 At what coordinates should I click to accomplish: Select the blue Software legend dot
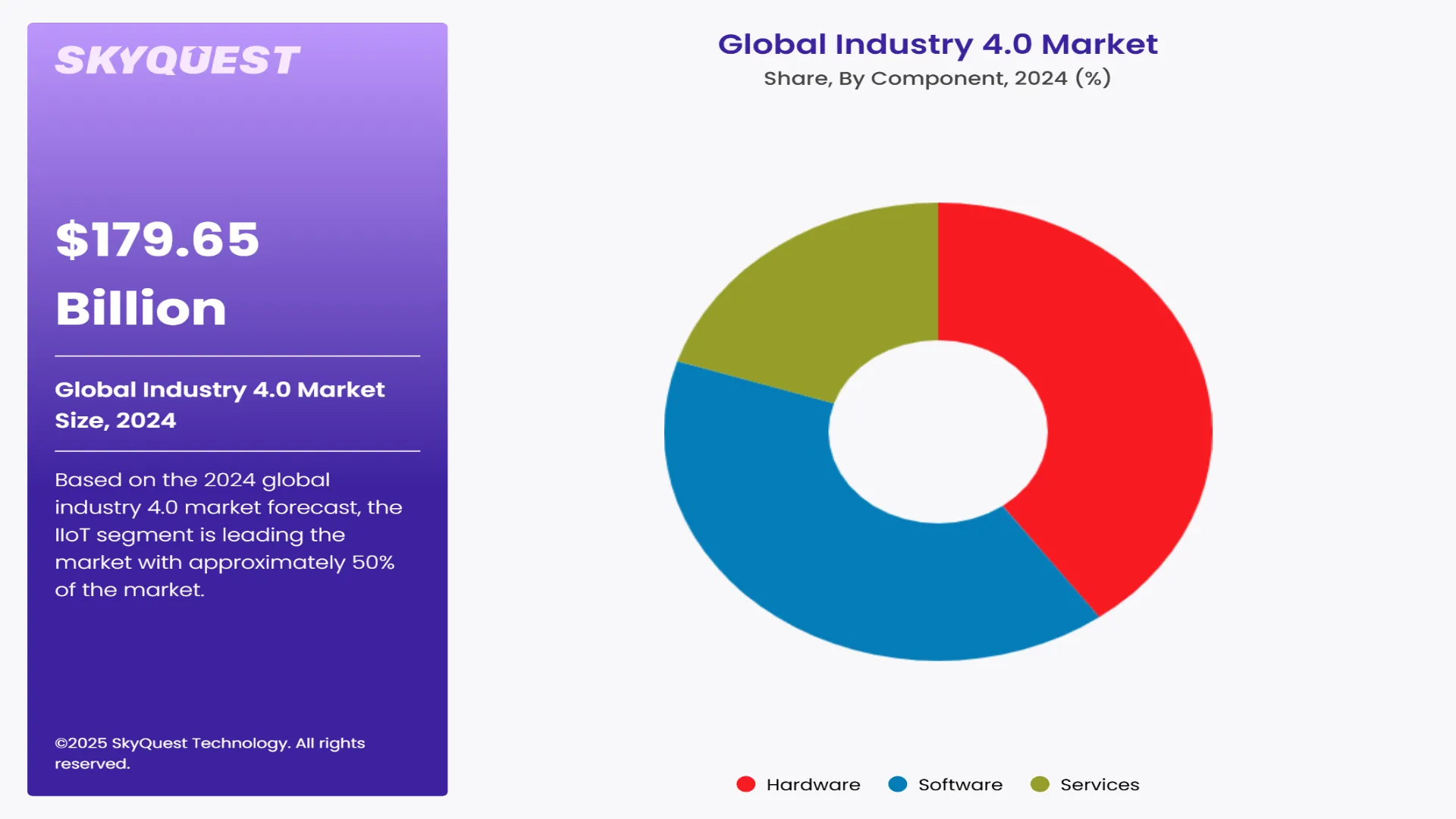pos(898,784)
